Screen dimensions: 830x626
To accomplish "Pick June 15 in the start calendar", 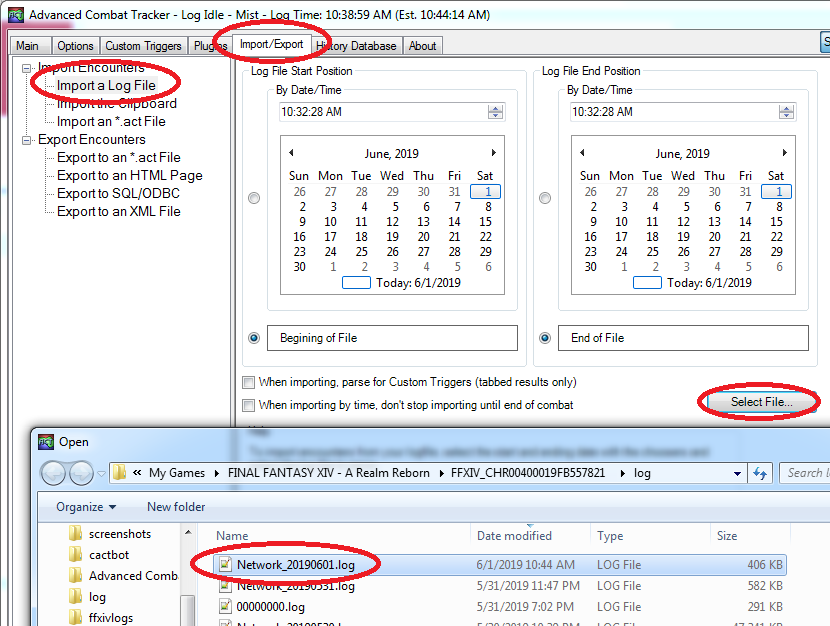I will tap(485, 222).
